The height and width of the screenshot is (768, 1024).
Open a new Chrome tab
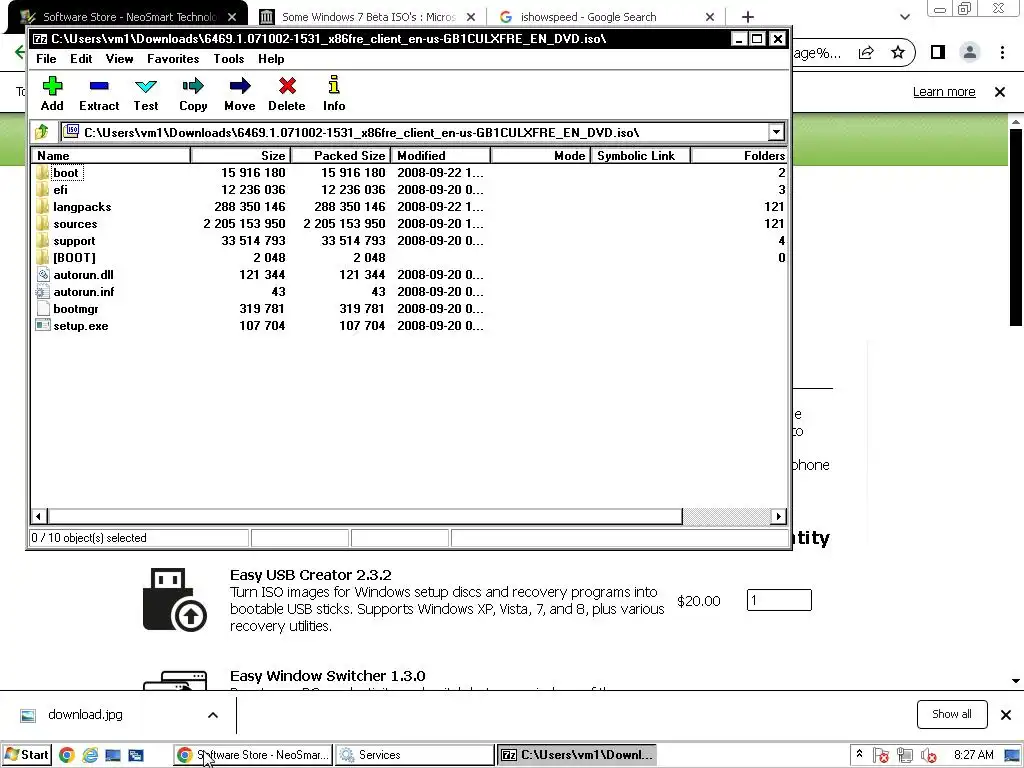[748, 17]
